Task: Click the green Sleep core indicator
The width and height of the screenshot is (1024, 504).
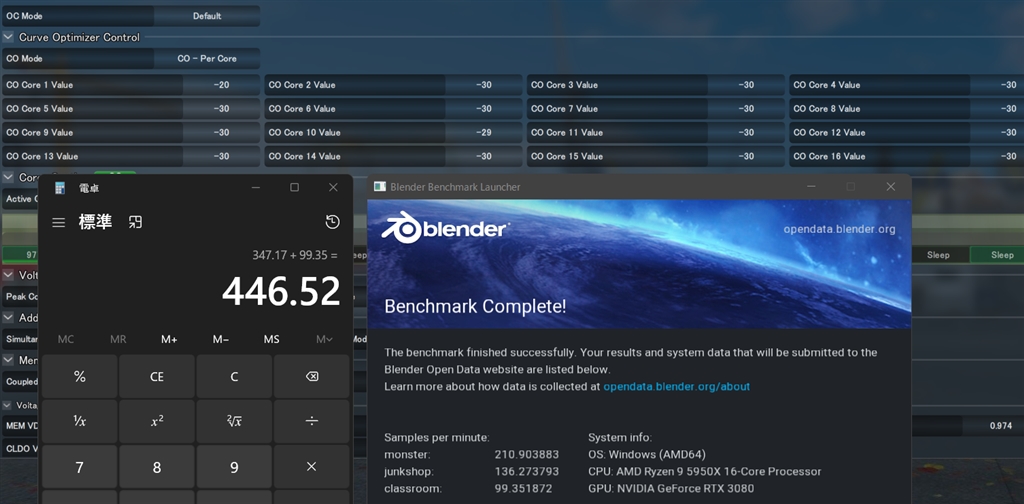Action: click(1001, 255)
